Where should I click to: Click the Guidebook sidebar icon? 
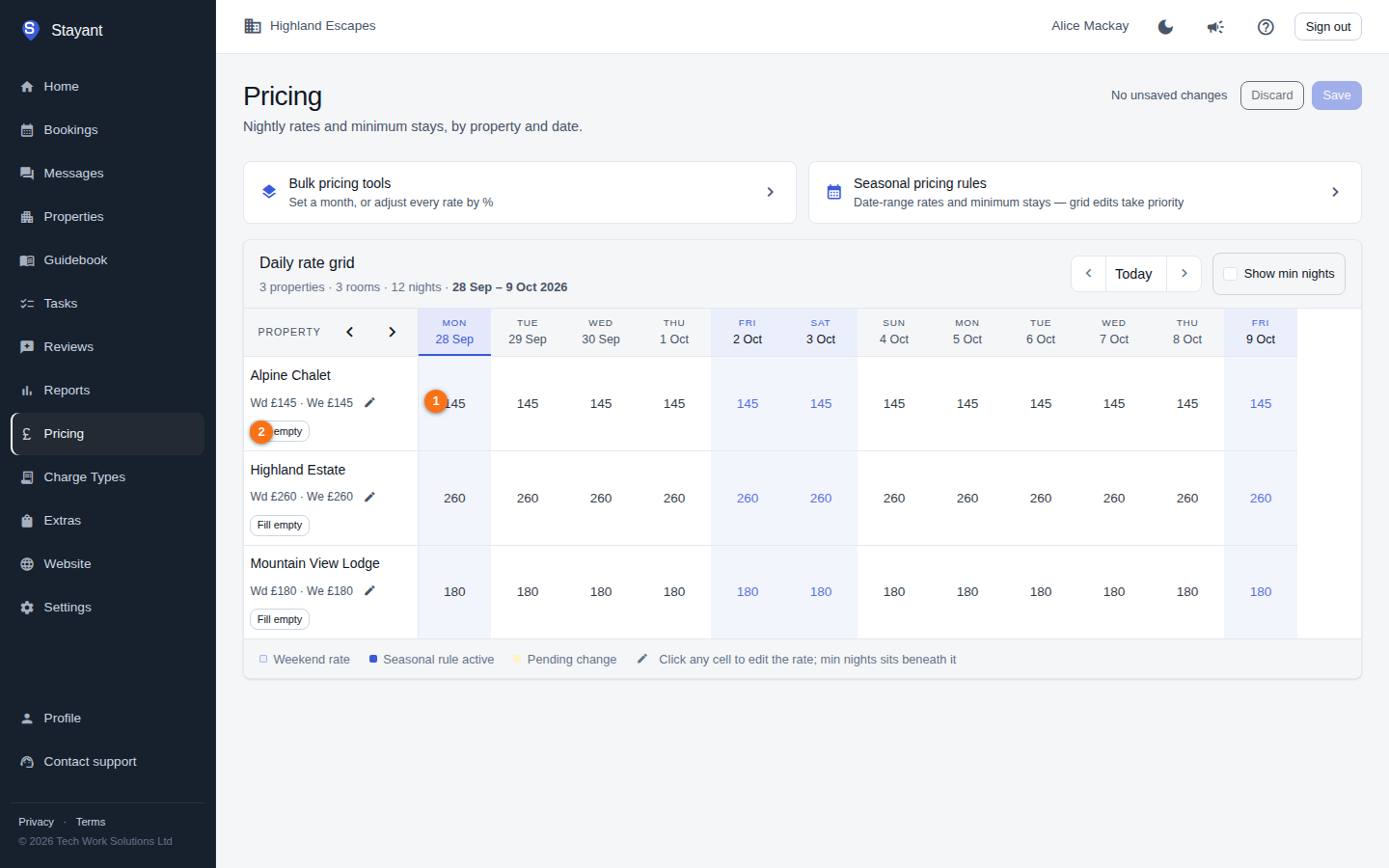click(27, 260)
